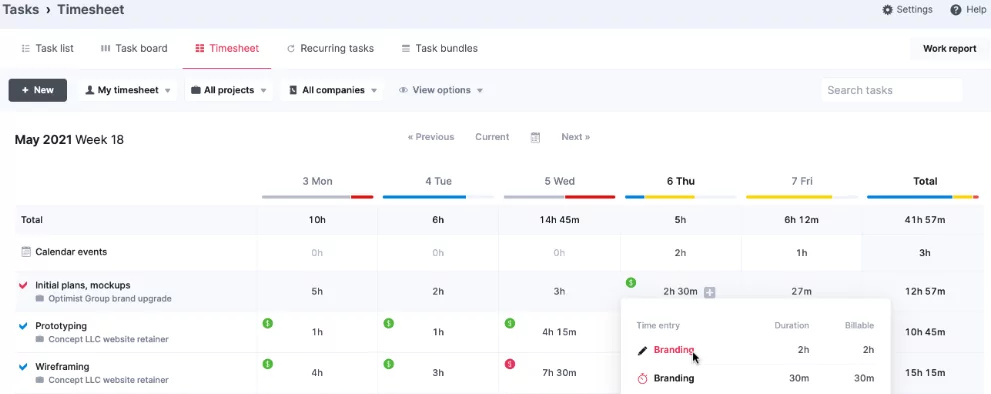This screenshot has height=394, width=991.
Task: Click the 2h Thursday Calendar events cell
Action: (681, 252)
